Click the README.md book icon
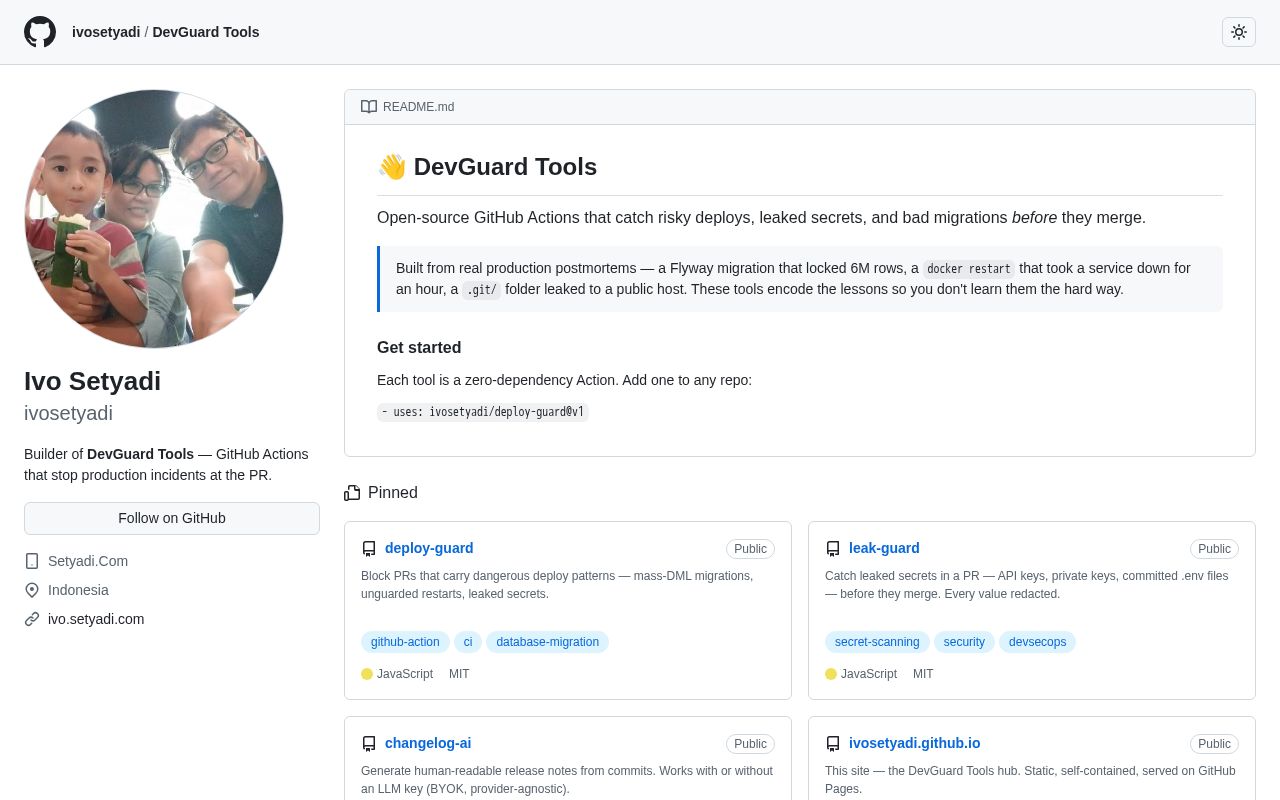 tap(369, 107)
